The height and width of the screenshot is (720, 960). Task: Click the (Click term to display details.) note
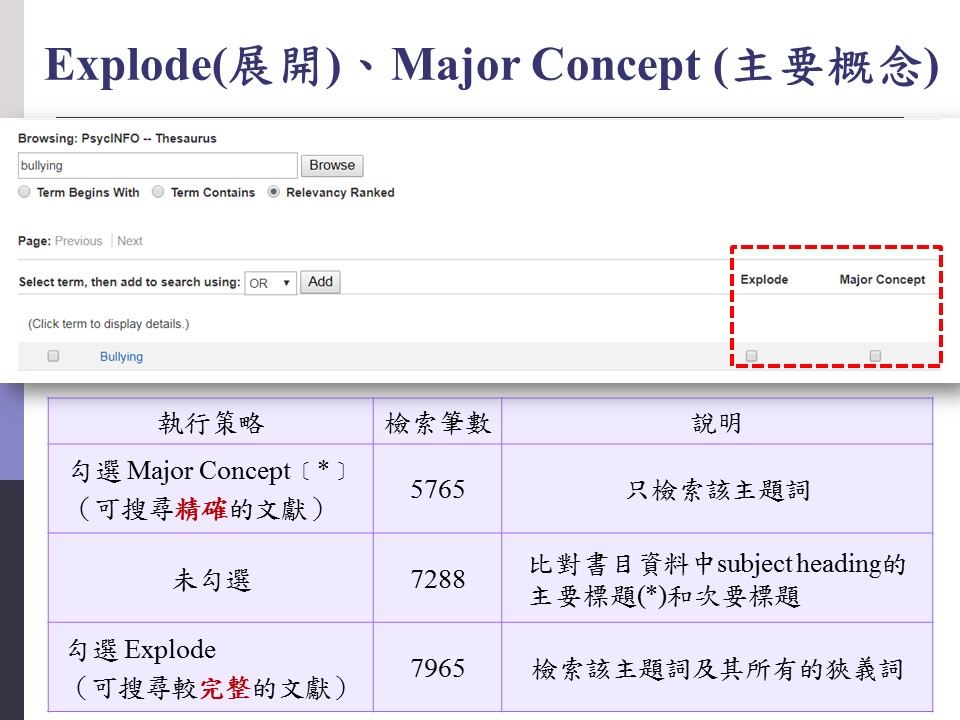(108, 324)
